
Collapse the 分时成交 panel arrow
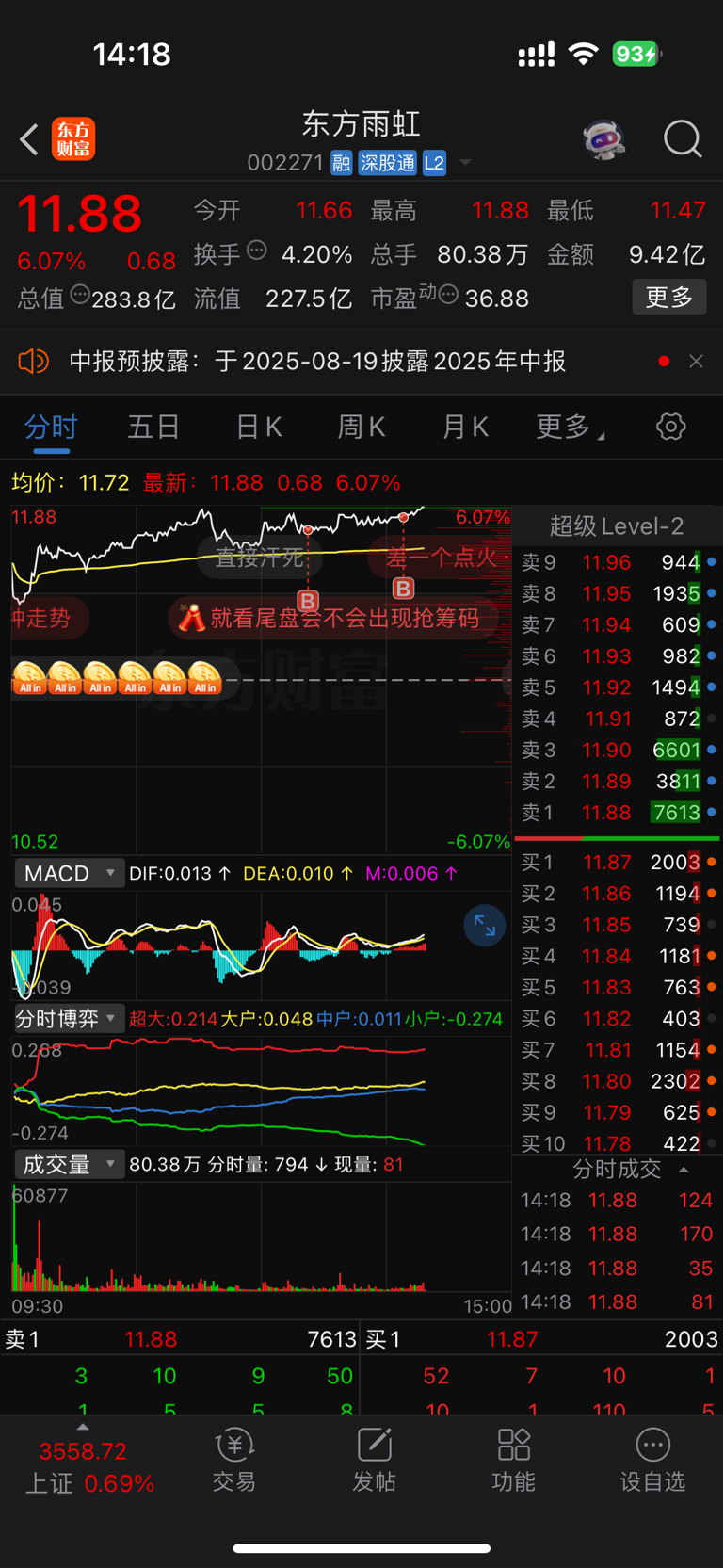(684, 1170)
